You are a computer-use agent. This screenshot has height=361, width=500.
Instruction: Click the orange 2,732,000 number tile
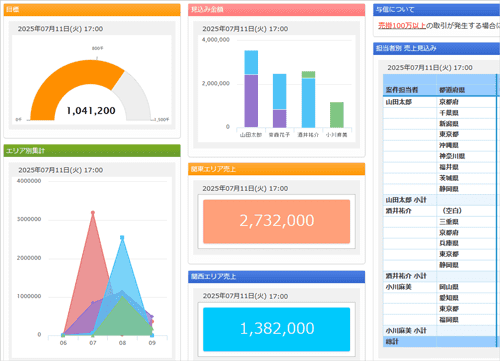(x=277, y=221)
